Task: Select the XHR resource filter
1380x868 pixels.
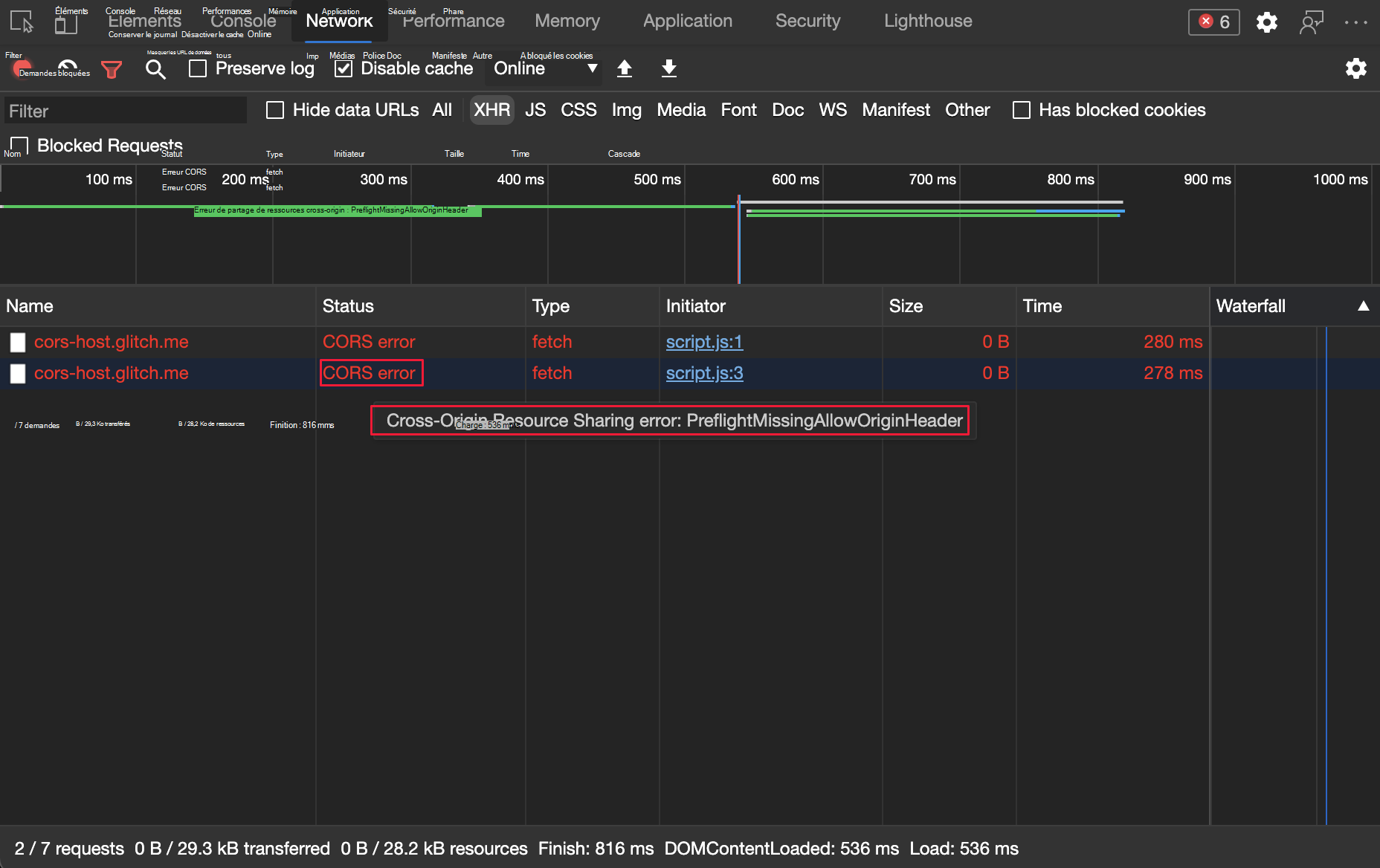Action: [491, 110]
